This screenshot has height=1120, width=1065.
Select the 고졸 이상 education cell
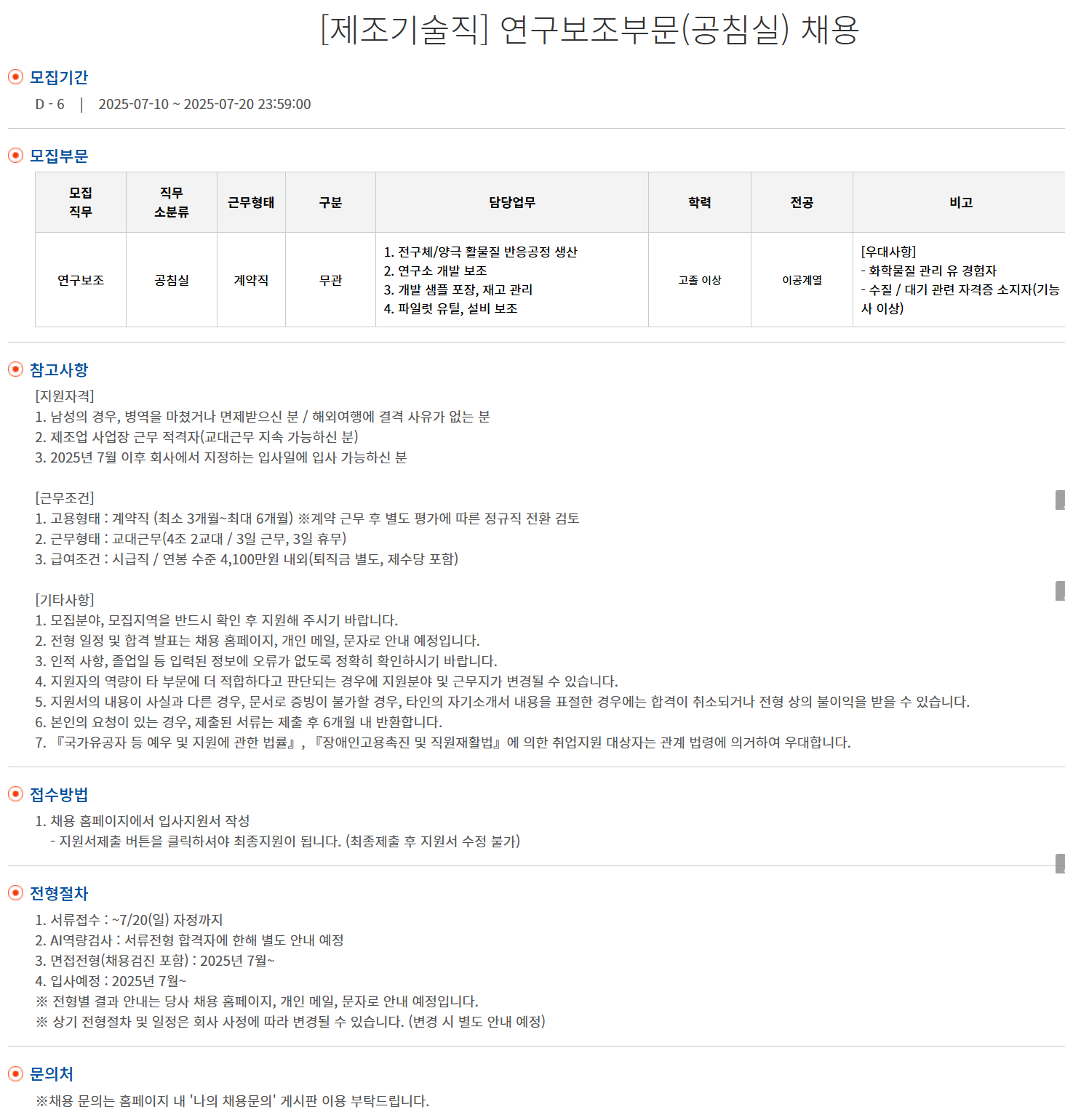[x=699, y=280]
